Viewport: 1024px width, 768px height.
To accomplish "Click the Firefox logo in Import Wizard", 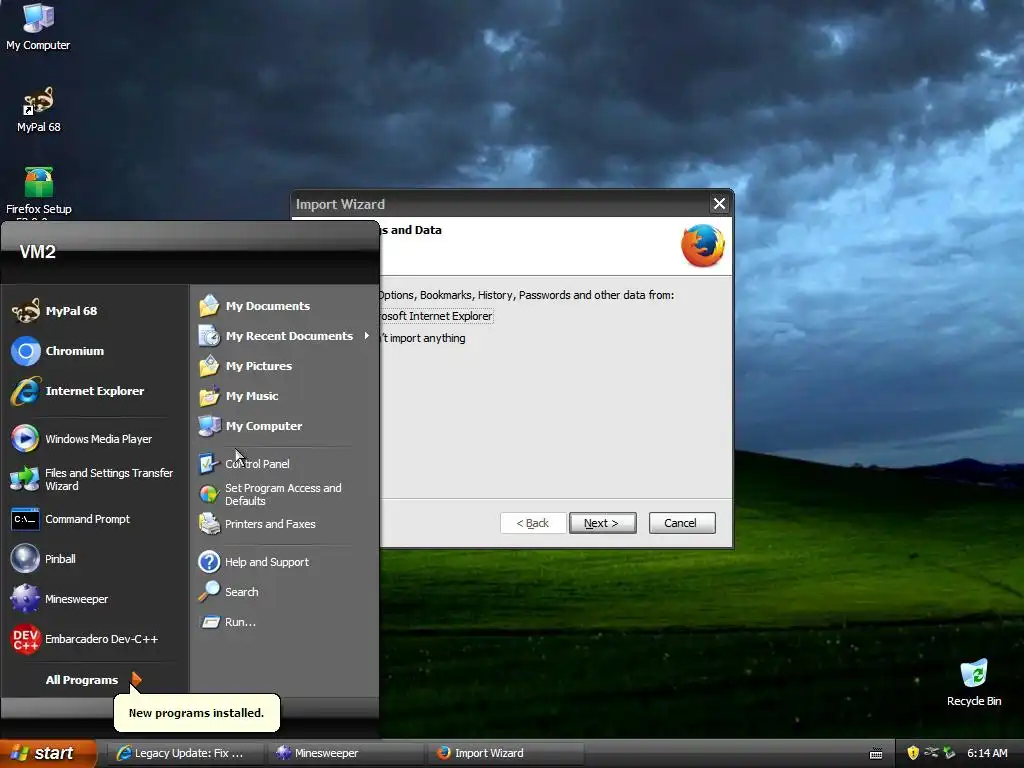I will 703,246.
